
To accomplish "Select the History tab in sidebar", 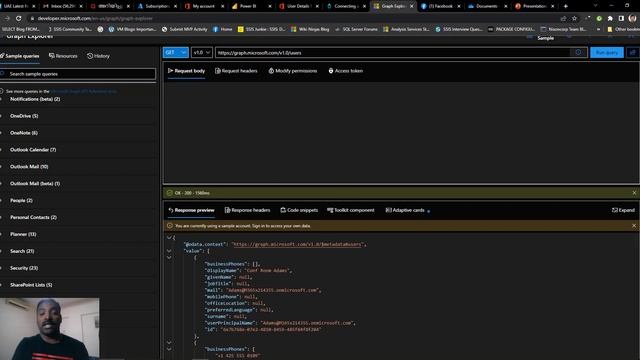I will (98, 56).
